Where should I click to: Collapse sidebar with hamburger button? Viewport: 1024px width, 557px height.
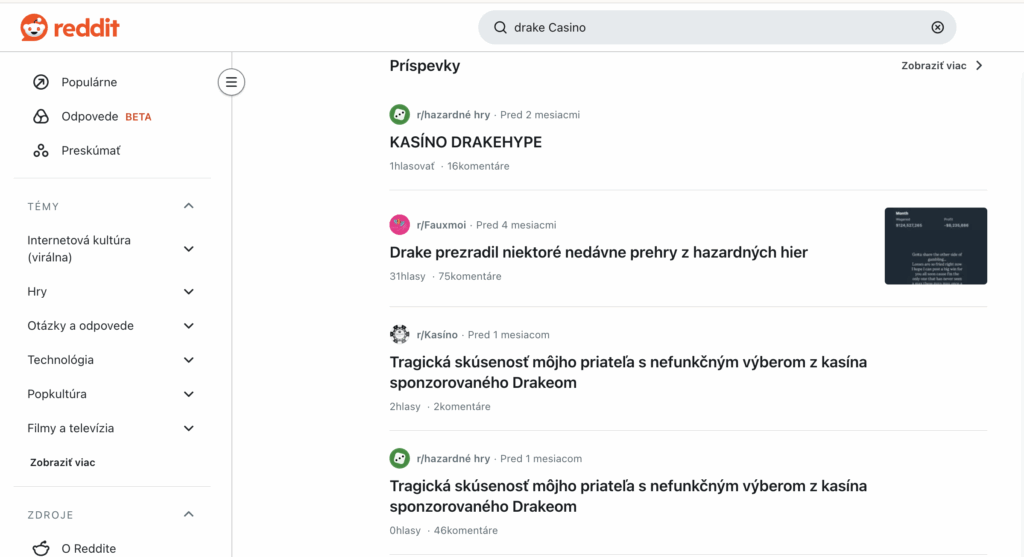pos(231,82)
